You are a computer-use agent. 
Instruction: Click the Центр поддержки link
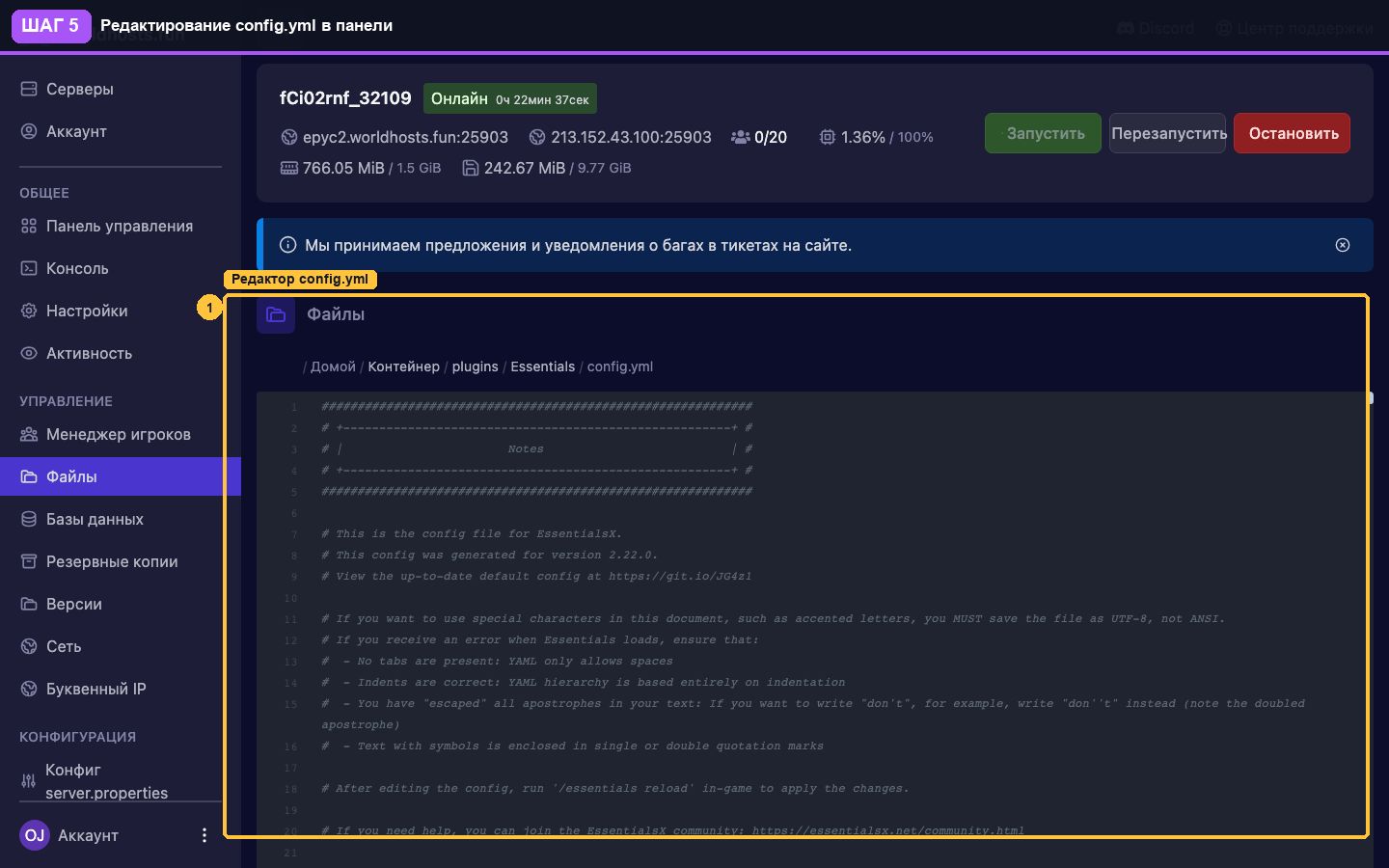[x=1294, y=28]
